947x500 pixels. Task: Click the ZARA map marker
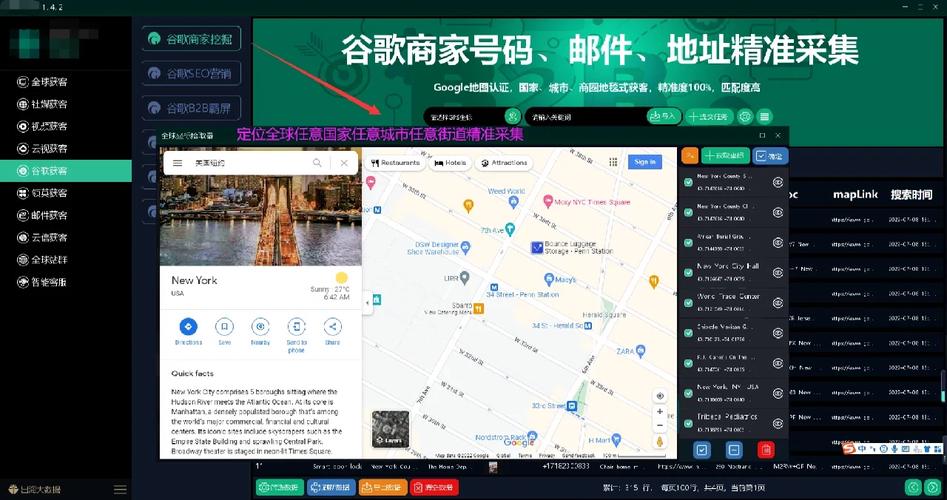pyautogui.click(x=641, y=351)
